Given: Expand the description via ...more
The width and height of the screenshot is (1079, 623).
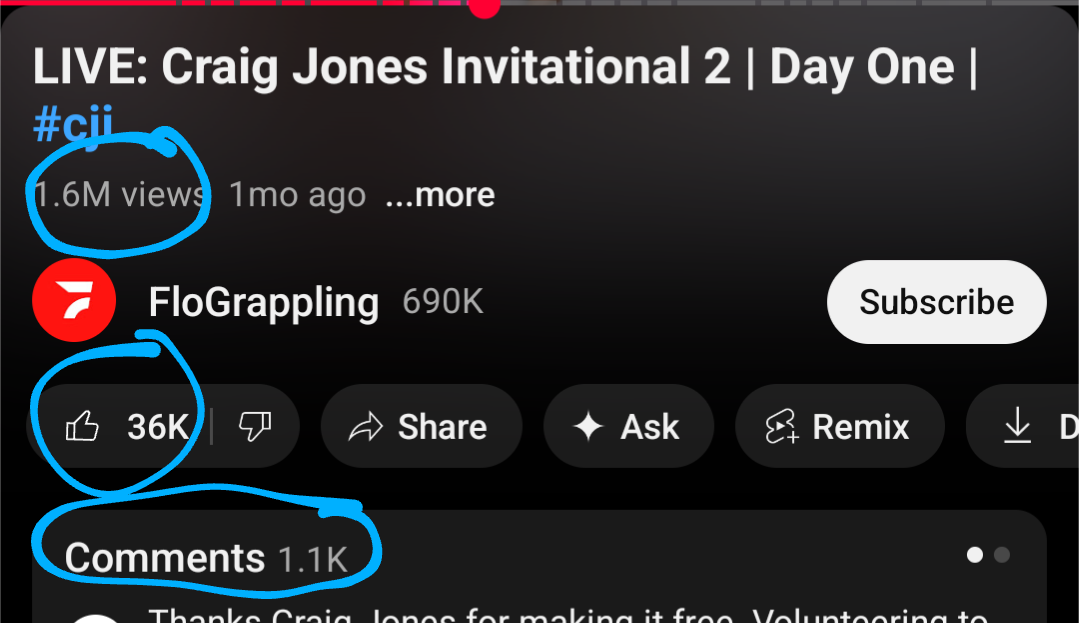Looking at the screenshot, I should point(440,195).
